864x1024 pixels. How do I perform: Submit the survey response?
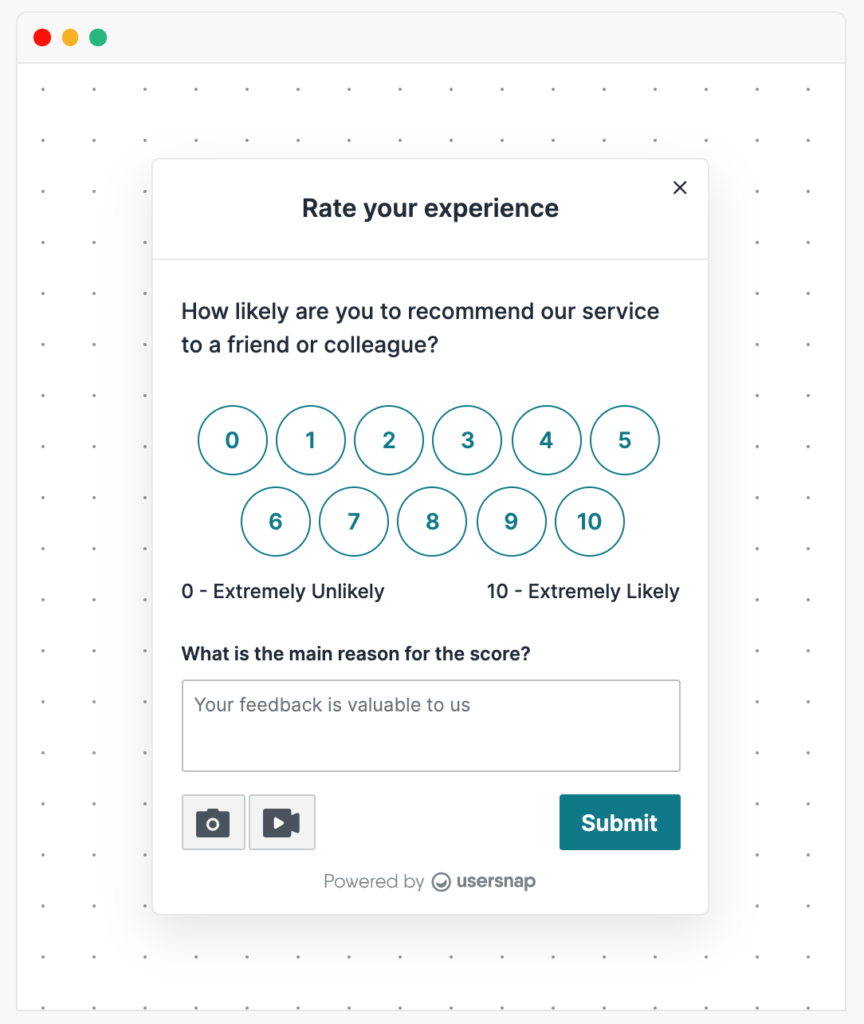619,822
